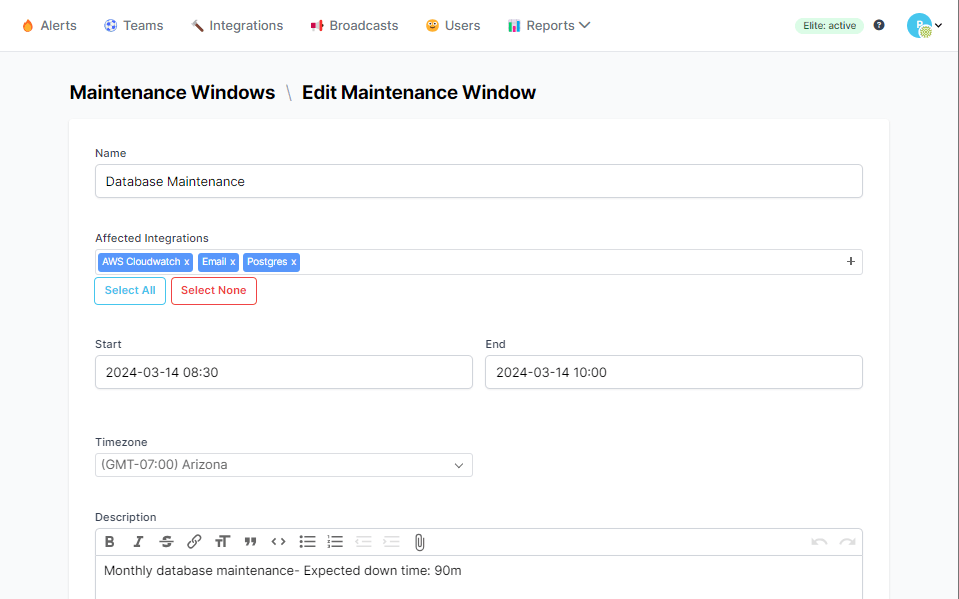This screenshot has width=959, height=599.
Task: Remove the Postgres integration tag
Action: tap(295, 262)
